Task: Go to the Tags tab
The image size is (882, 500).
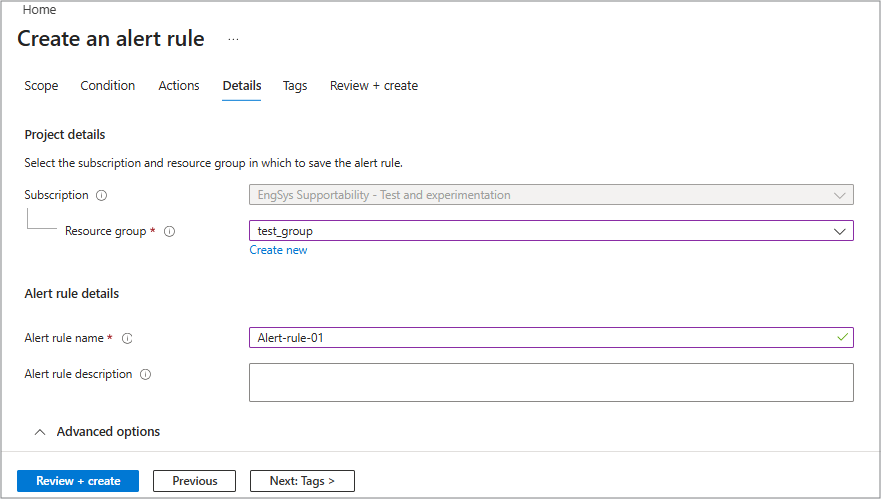Action: 295,86
